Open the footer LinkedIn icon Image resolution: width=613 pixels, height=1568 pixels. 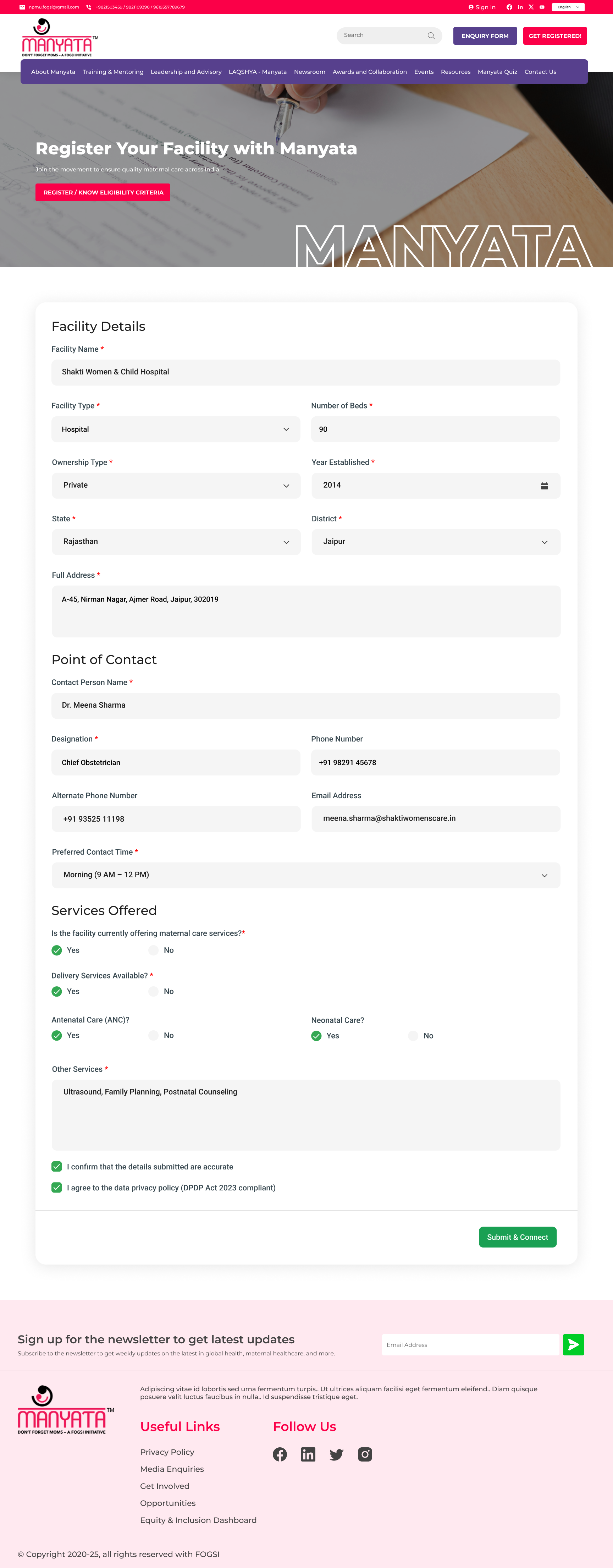308,1454
